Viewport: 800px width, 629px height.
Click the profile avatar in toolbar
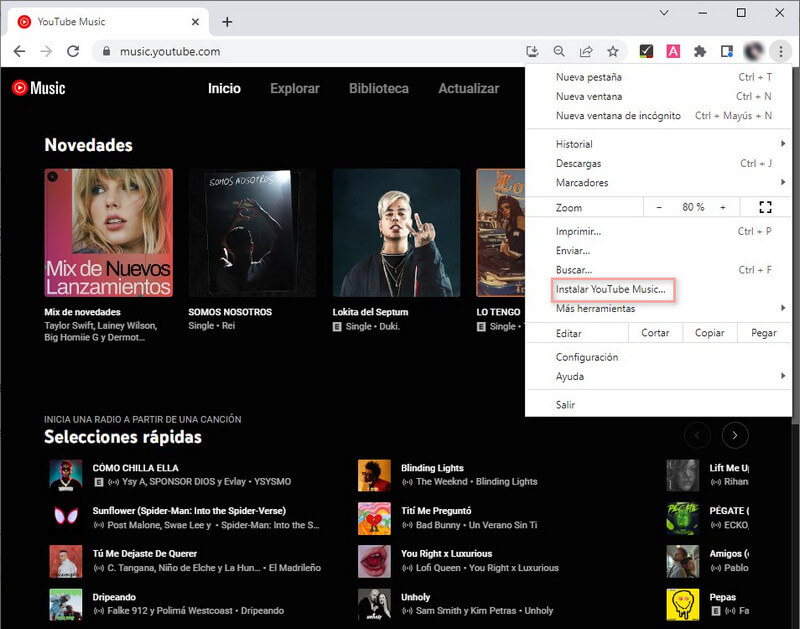tap(754, 51)
